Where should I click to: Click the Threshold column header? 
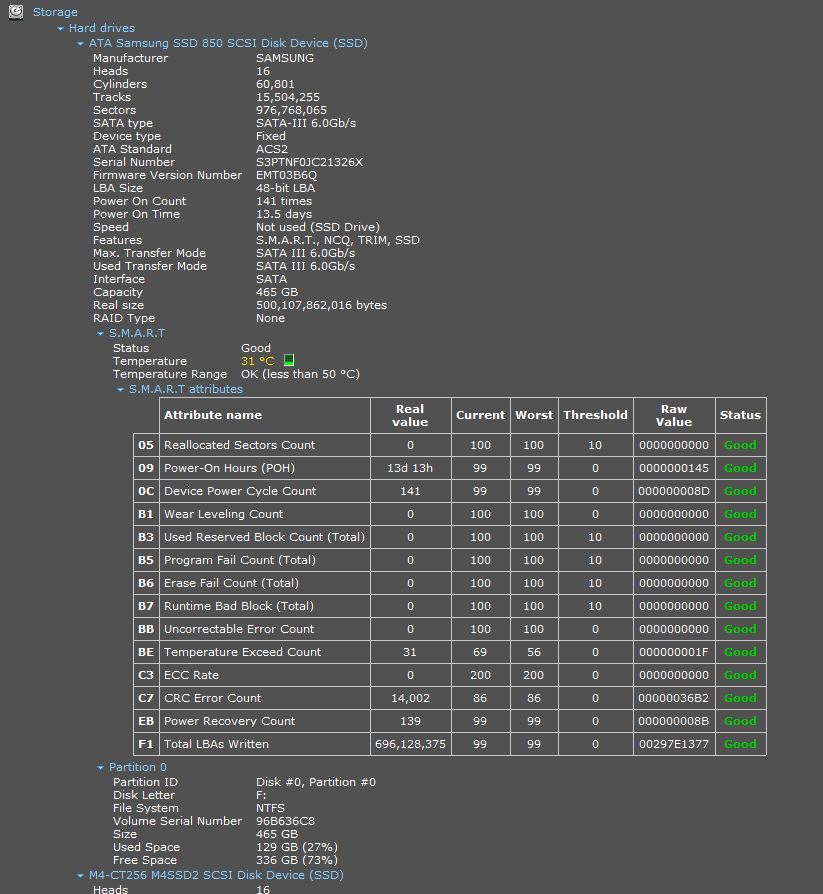pyautogui.click(x=595, y=415)
